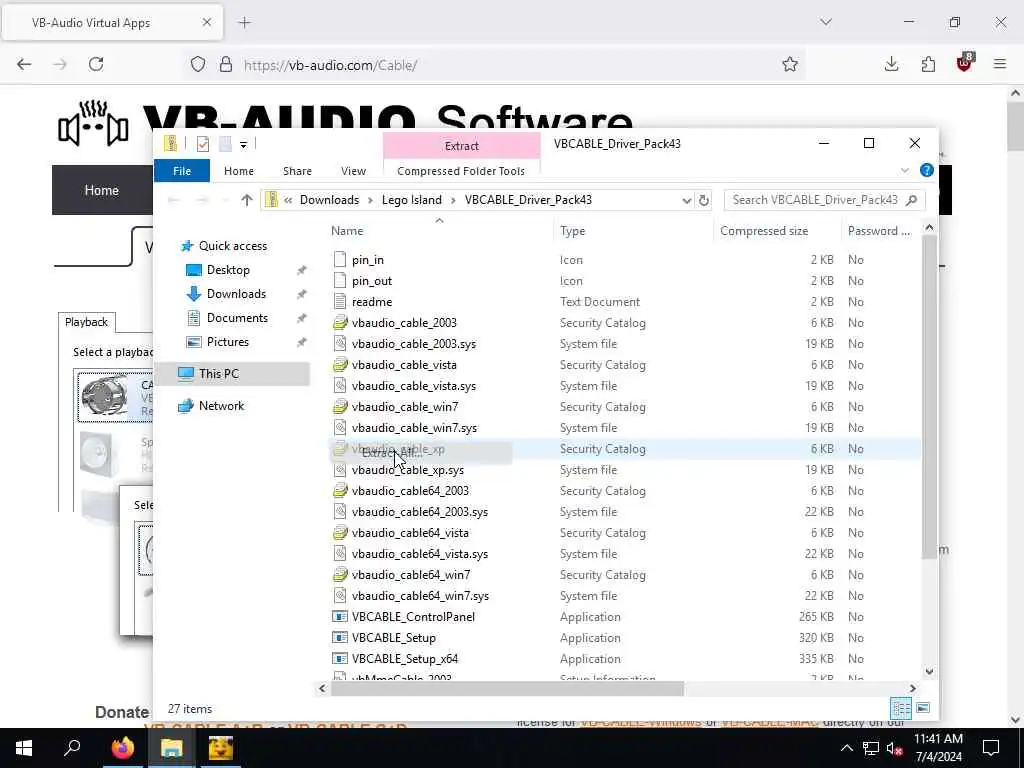This screenshot has height=768, width=1024.
Task: Open Documents in navigation pane
Action: coord(237,318)
